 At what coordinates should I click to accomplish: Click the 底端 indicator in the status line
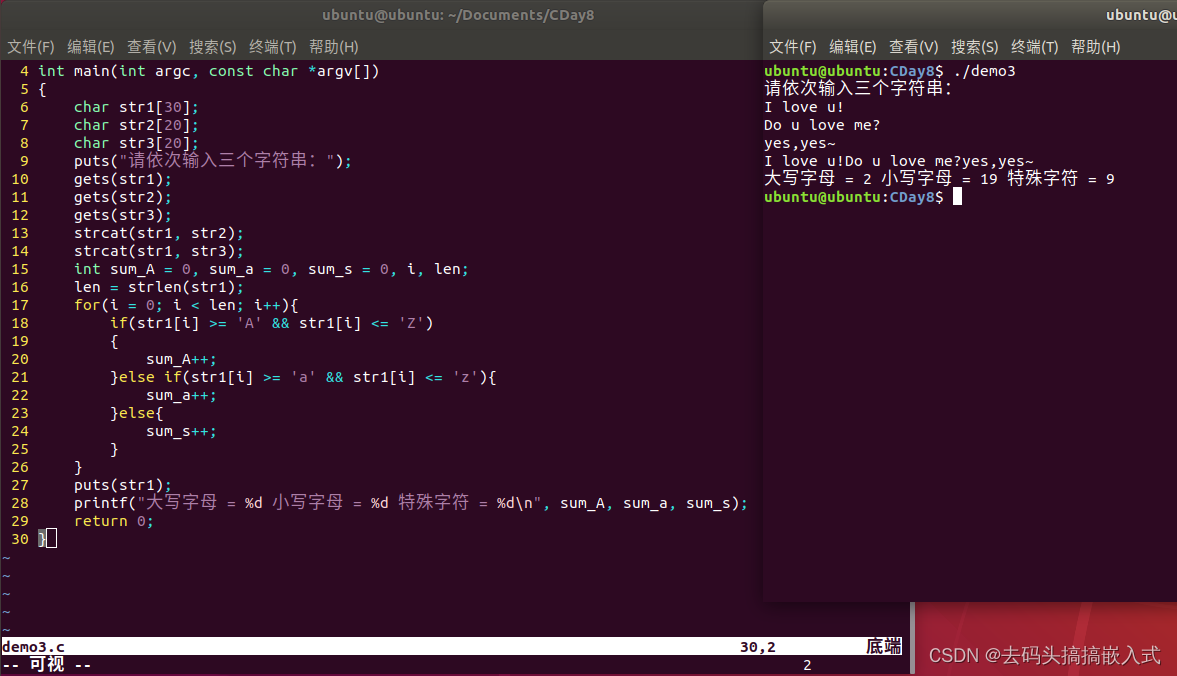tap(884, 646)
